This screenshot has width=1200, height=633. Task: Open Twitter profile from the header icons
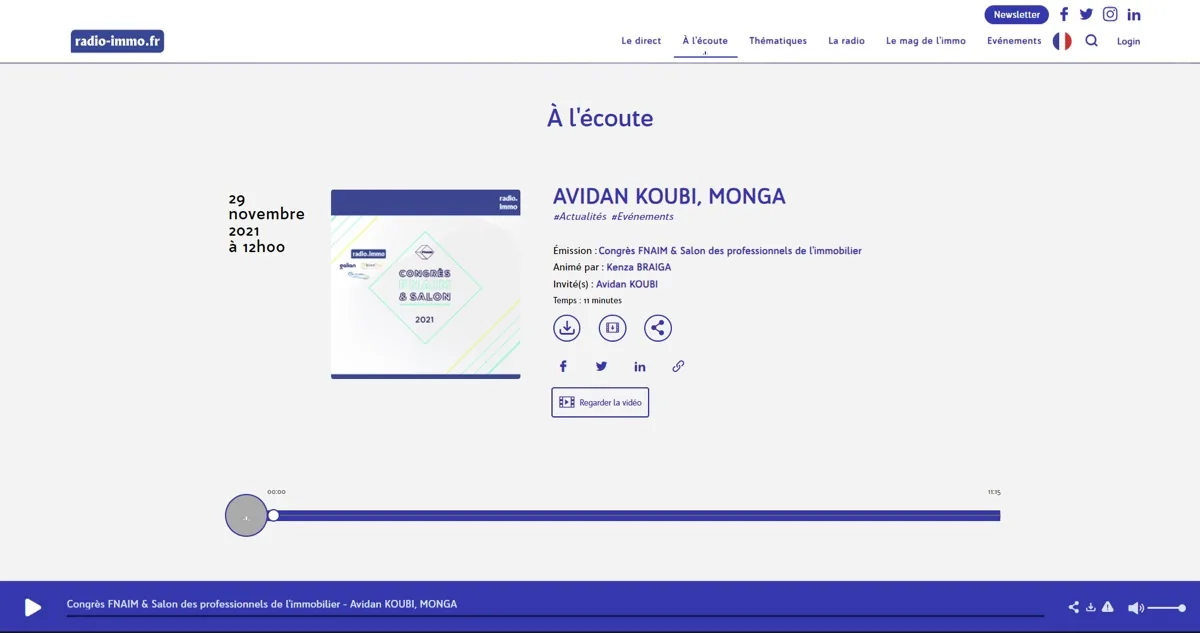pos(1086,14)
